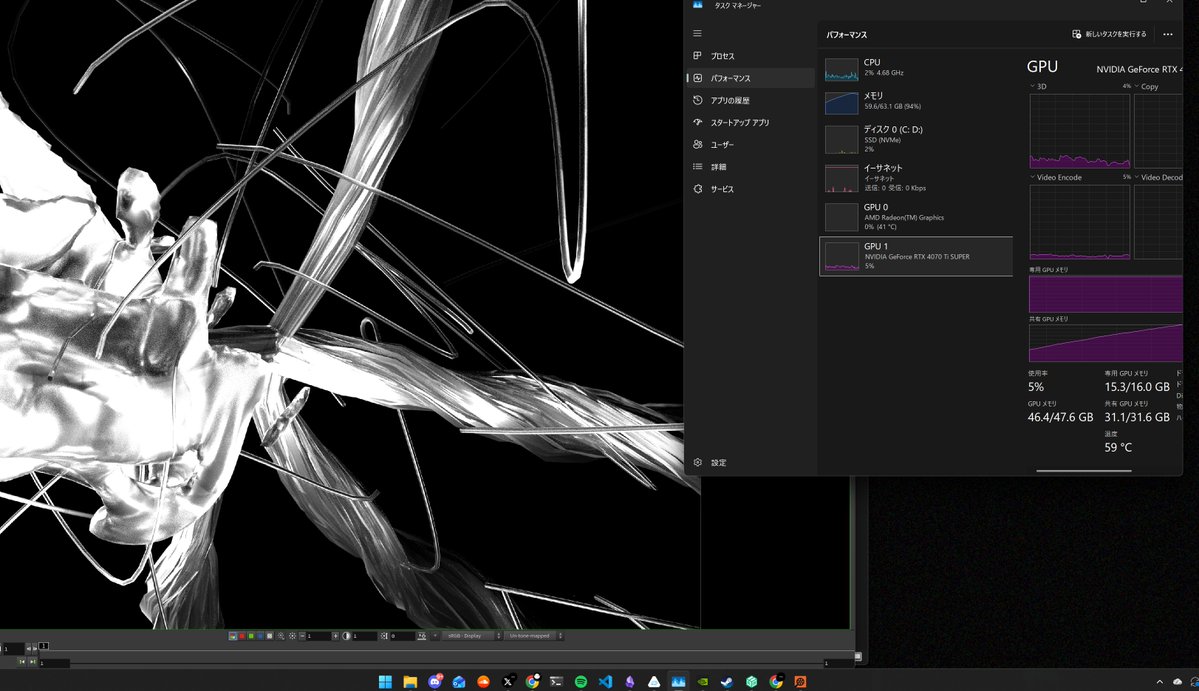The width and height of the screenshot is (1199, 691).
Task: Click the jump-to-last-frame playback button
Action: (33, 662)
